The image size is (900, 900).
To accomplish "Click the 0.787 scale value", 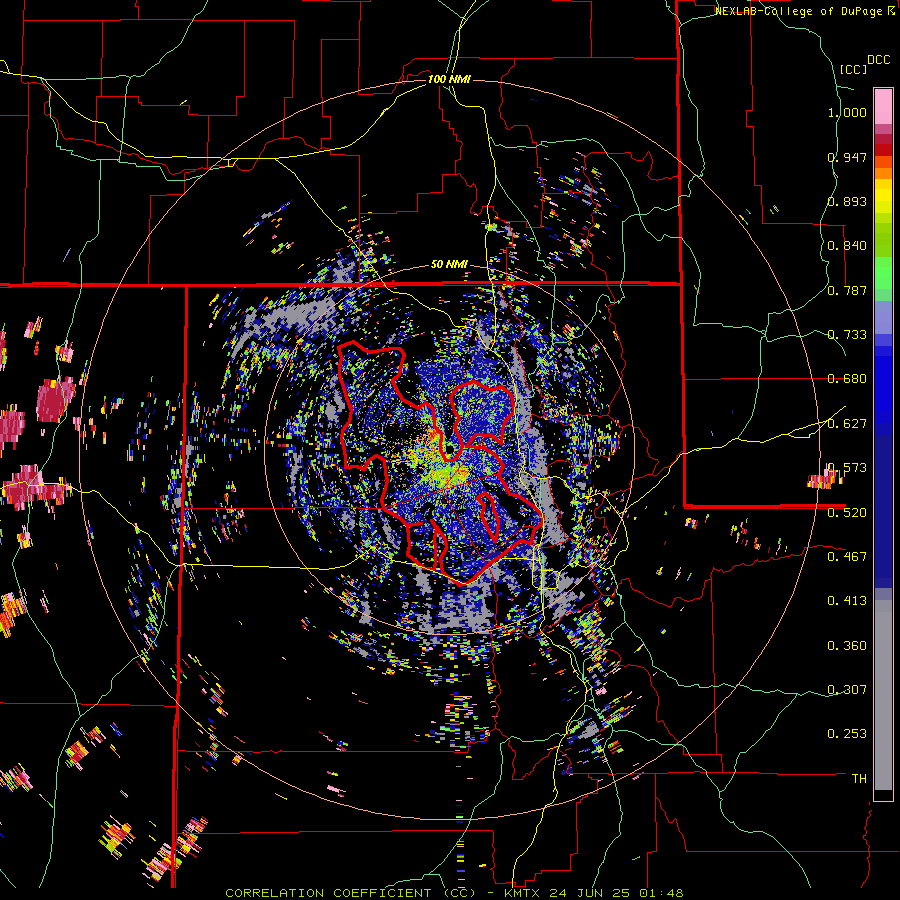I will tap(847, 290).
